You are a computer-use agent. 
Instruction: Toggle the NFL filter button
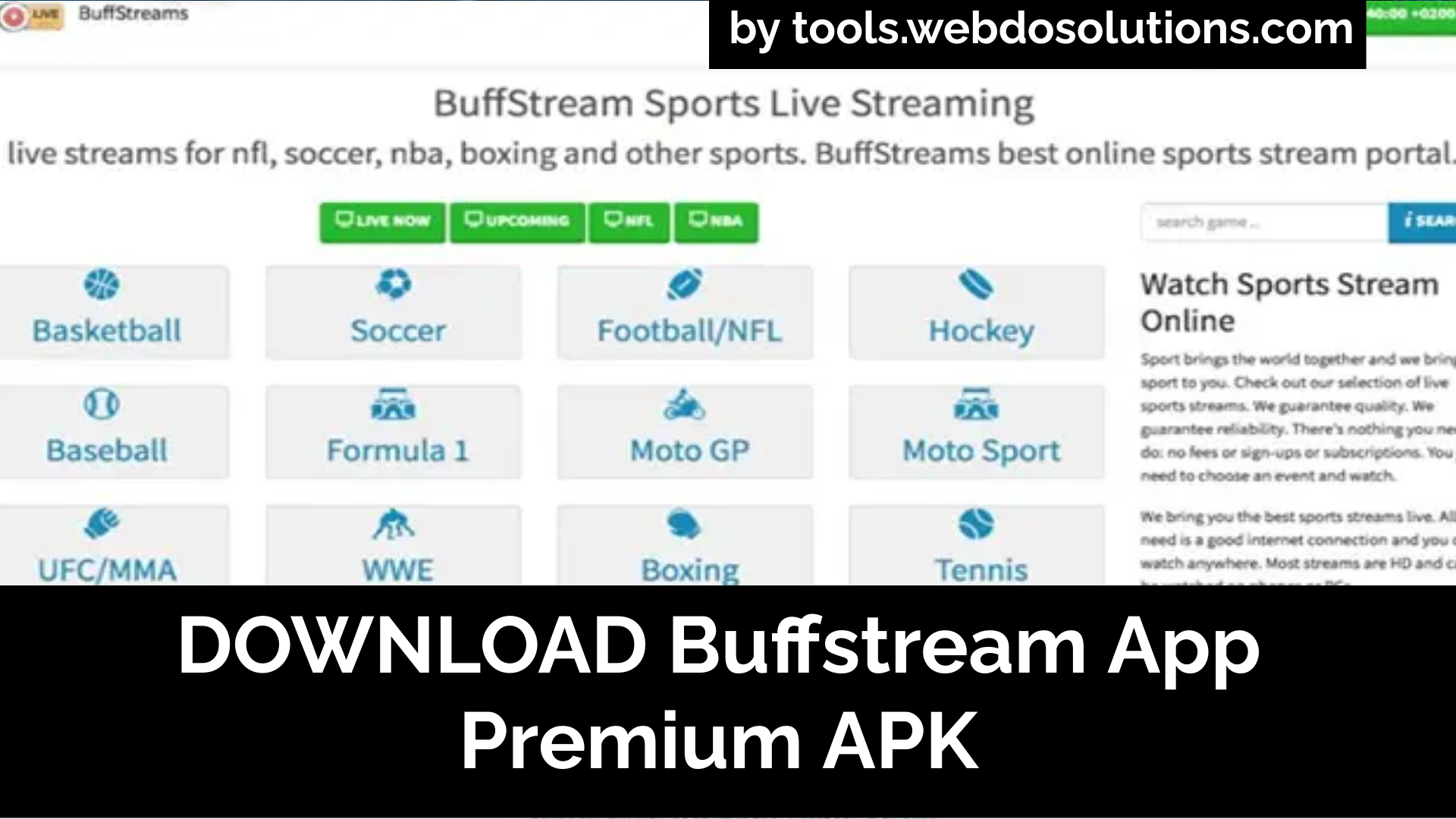pyautogui.click(x=628, y=221)
